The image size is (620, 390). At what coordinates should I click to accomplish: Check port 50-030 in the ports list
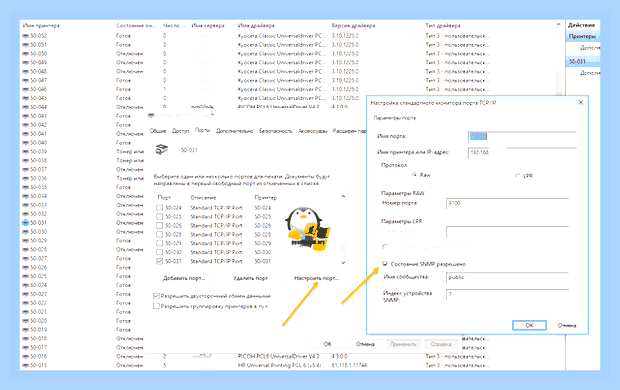pyautogui.click(x=159, y=252)
